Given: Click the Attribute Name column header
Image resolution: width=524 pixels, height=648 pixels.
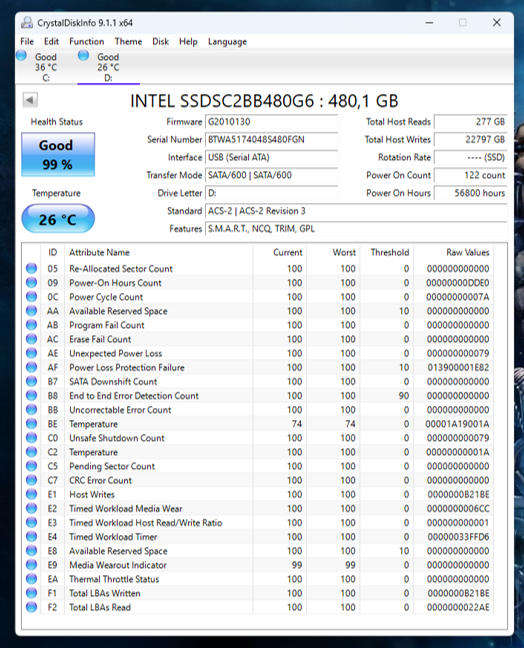Looking at the screenshot, I should pyautogui.click(x=99, y=253).
